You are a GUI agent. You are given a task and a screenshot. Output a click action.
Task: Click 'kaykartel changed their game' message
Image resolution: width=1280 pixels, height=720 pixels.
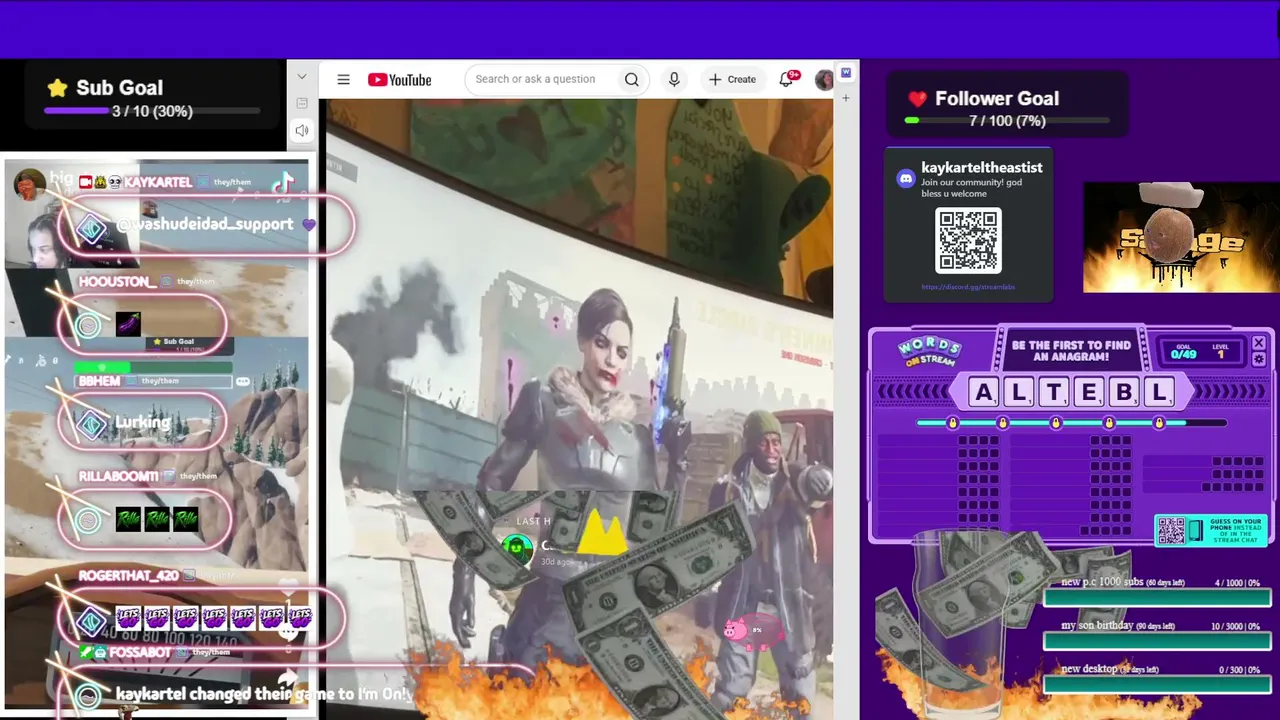264,694
